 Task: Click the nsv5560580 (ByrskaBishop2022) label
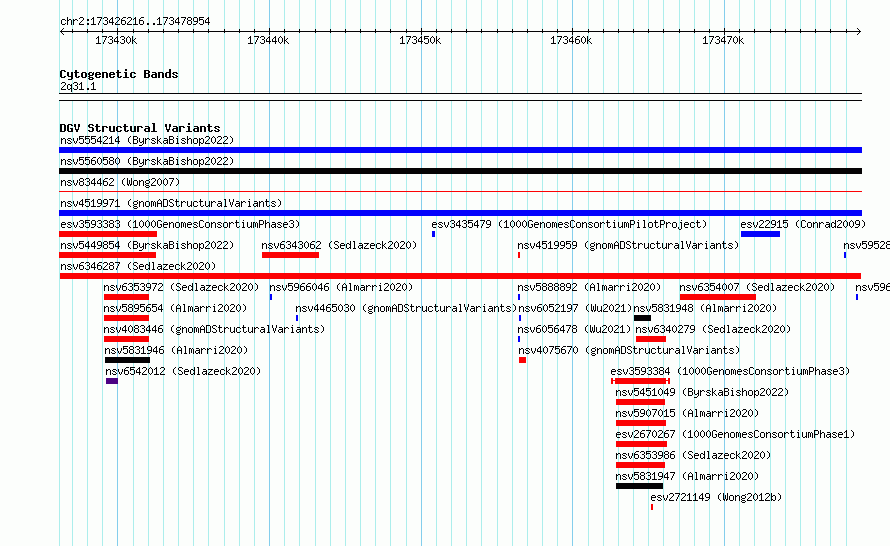pos(147,161)
